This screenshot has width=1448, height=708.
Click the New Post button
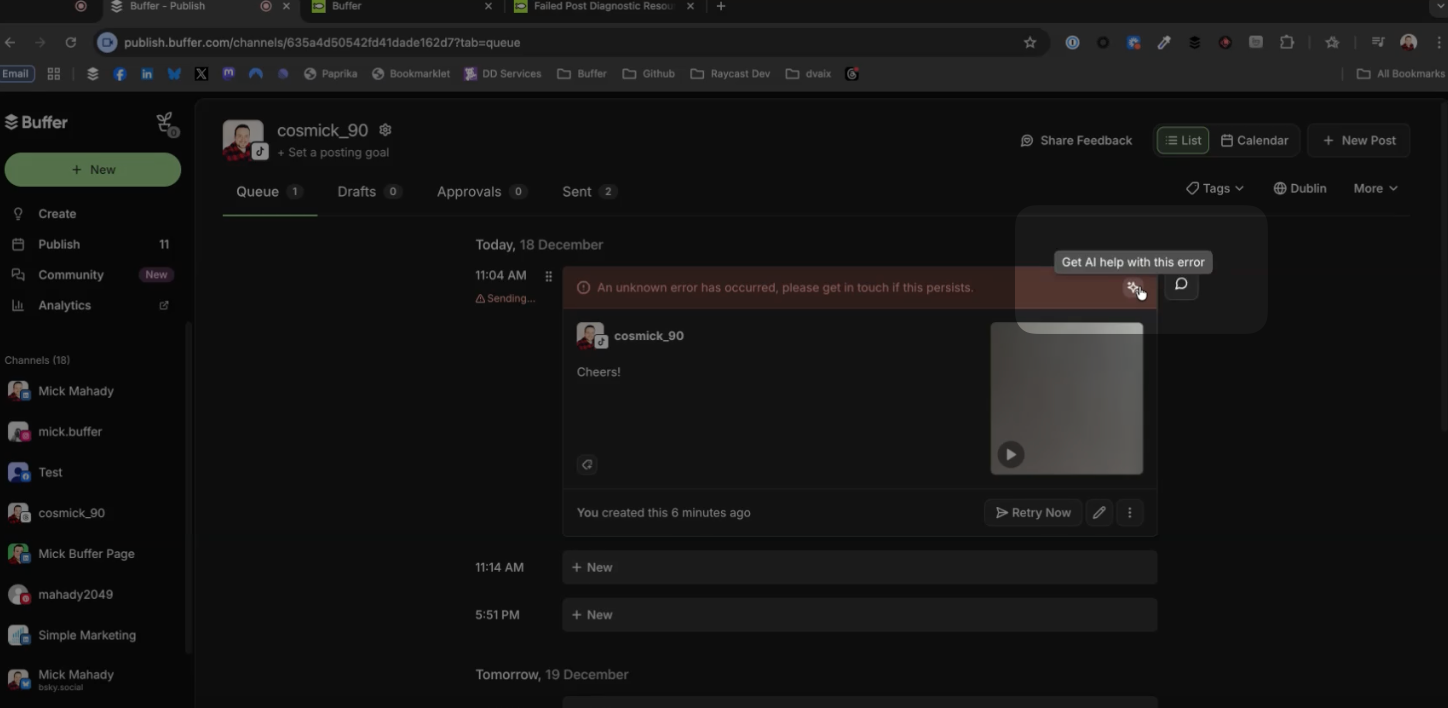point(1359,141)
